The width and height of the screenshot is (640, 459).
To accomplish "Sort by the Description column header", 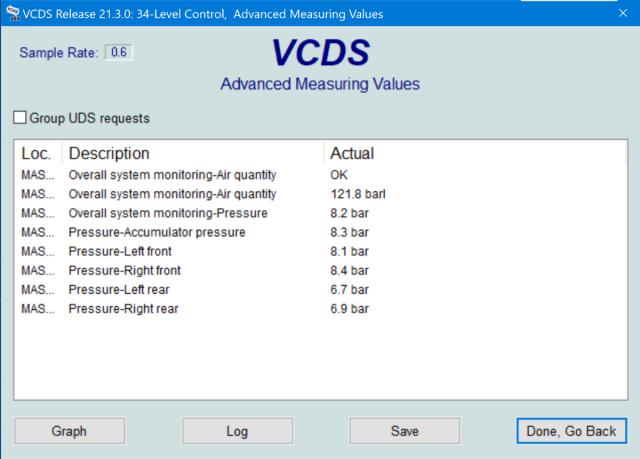I will tap(193, 153).
